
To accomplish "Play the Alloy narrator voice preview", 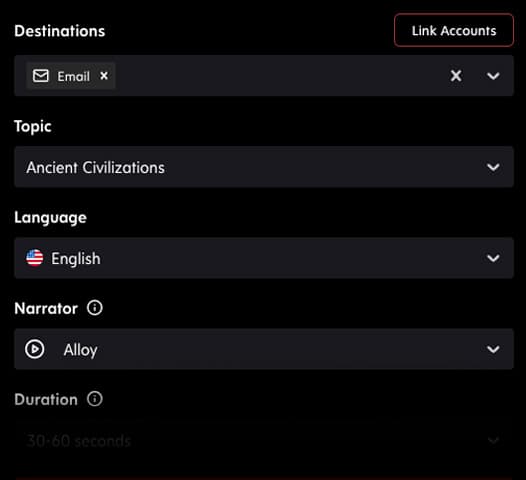I will pyautogui.click(x=35, y=349).
